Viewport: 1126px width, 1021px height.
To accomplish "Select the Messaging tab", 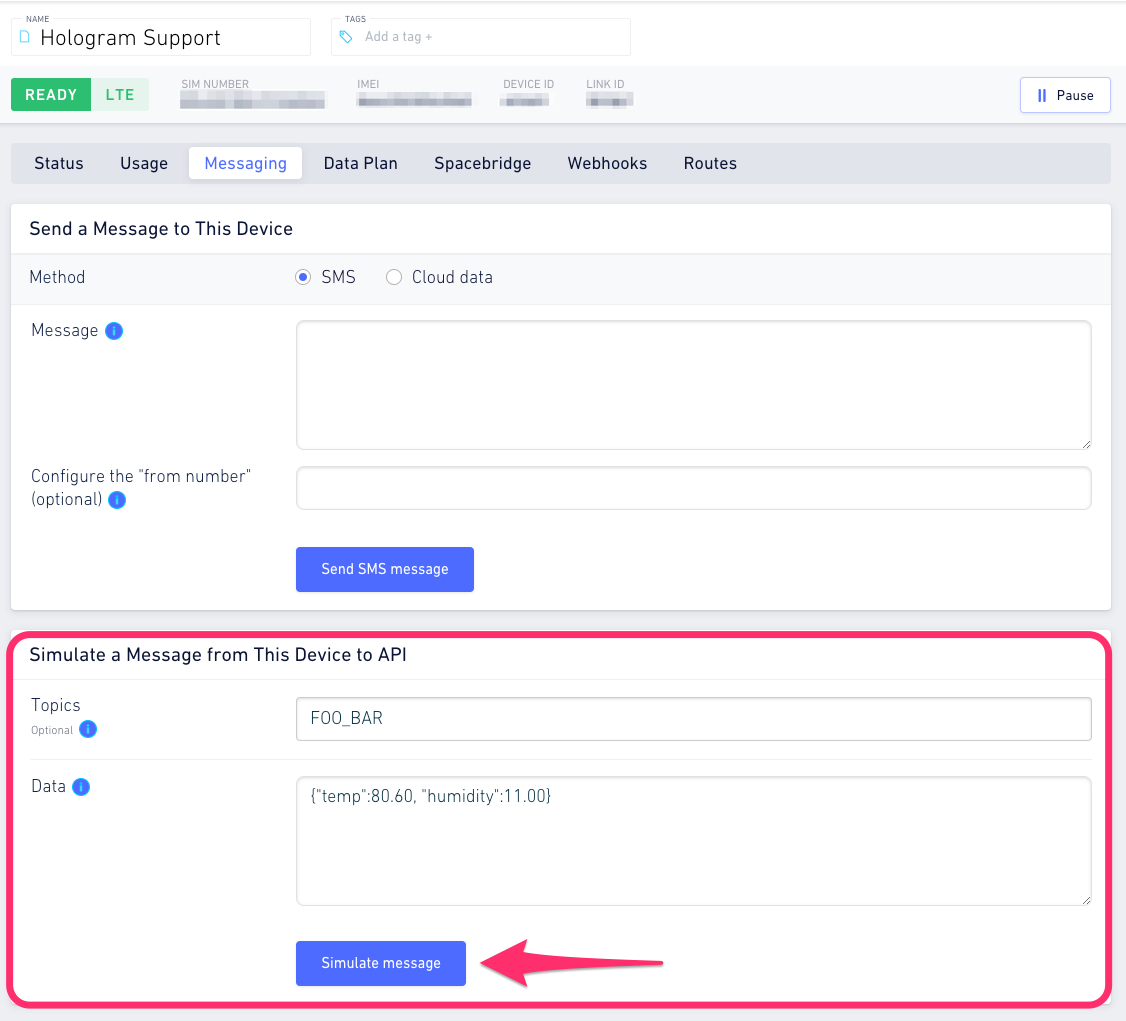I will click(246, 164).
